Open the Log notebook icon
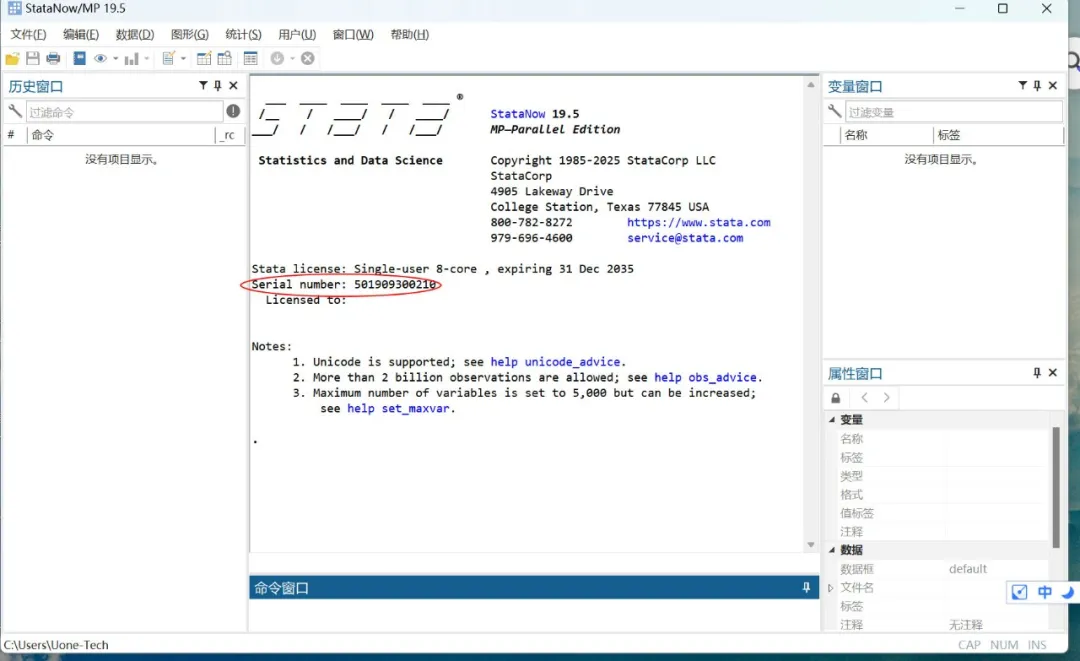 [80, 59]
